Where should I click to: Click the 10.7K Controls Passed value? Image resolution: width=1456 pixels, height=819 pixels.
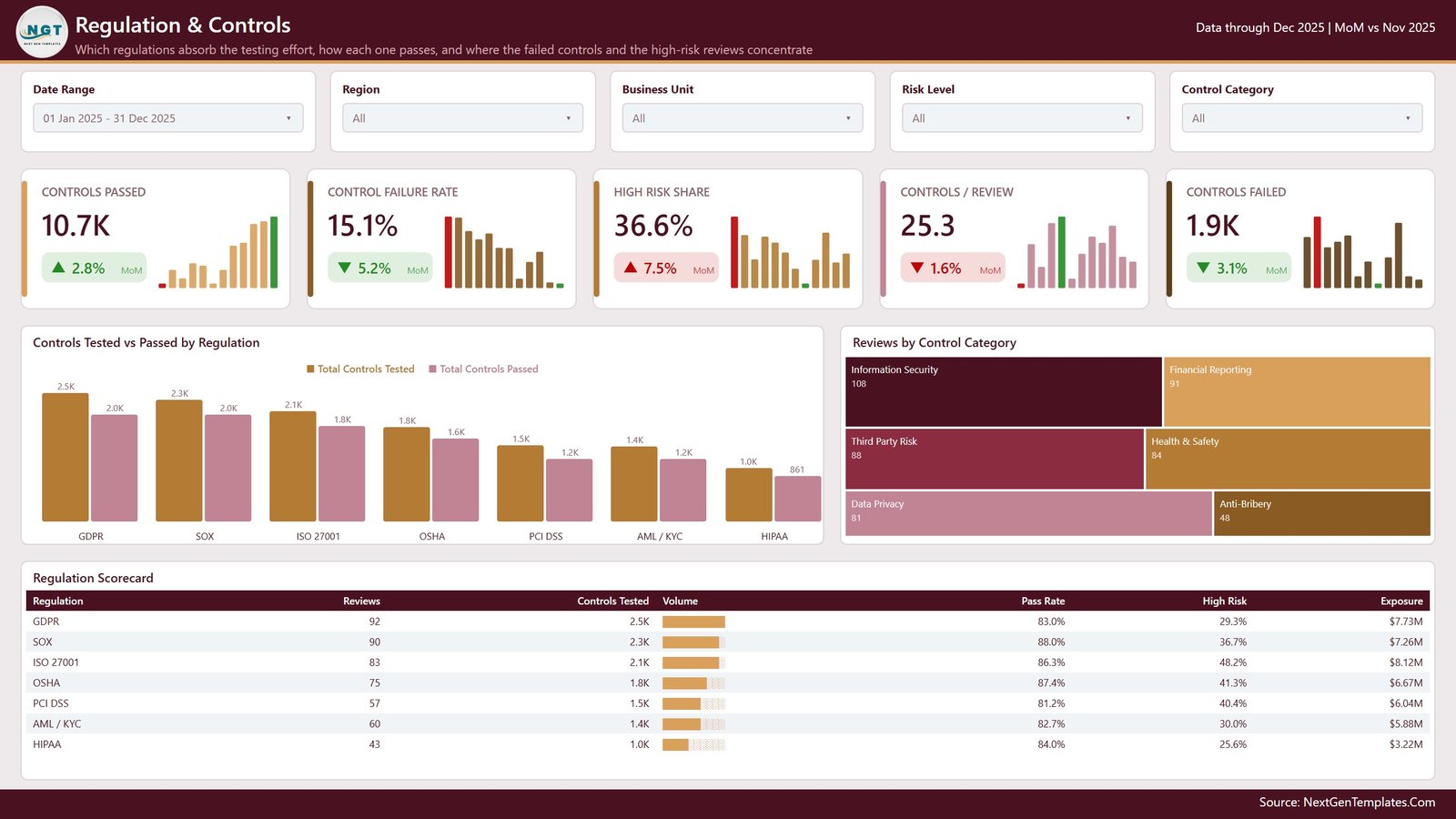[x=76, y=226]
